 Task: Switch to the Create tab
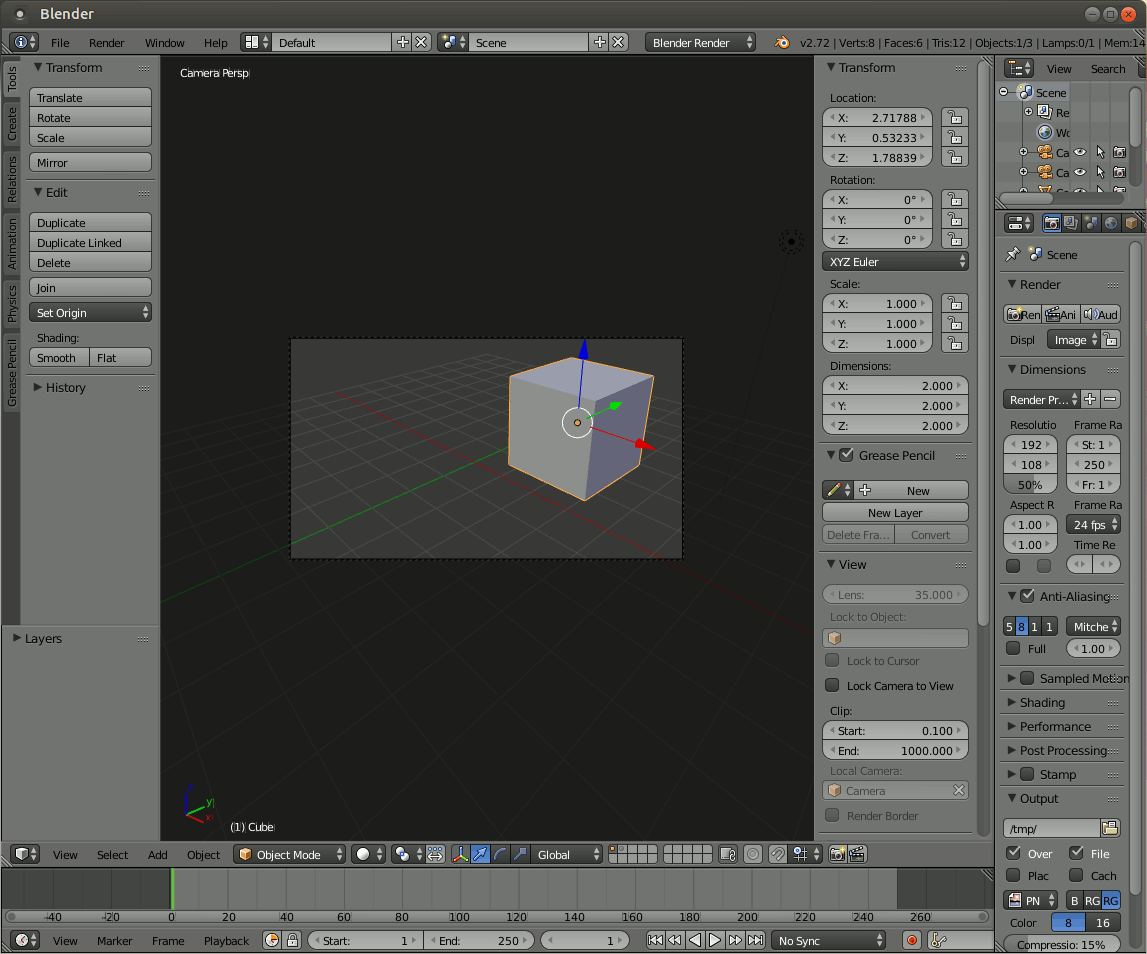[x=12, y=124]
